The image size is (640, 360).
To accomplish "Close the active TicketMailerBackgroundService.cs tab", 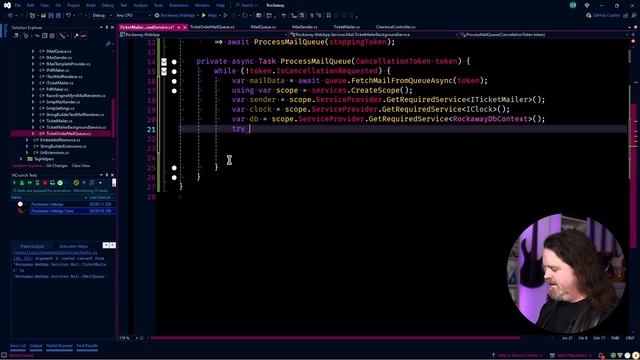I will (185, 27).
